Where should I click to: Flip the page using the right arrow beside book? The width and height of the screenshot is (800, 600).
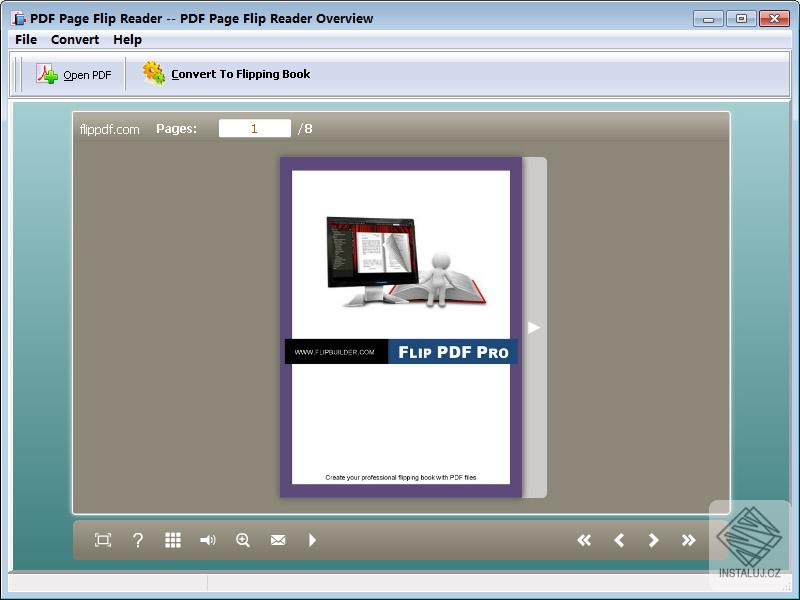tap(534, 325)
